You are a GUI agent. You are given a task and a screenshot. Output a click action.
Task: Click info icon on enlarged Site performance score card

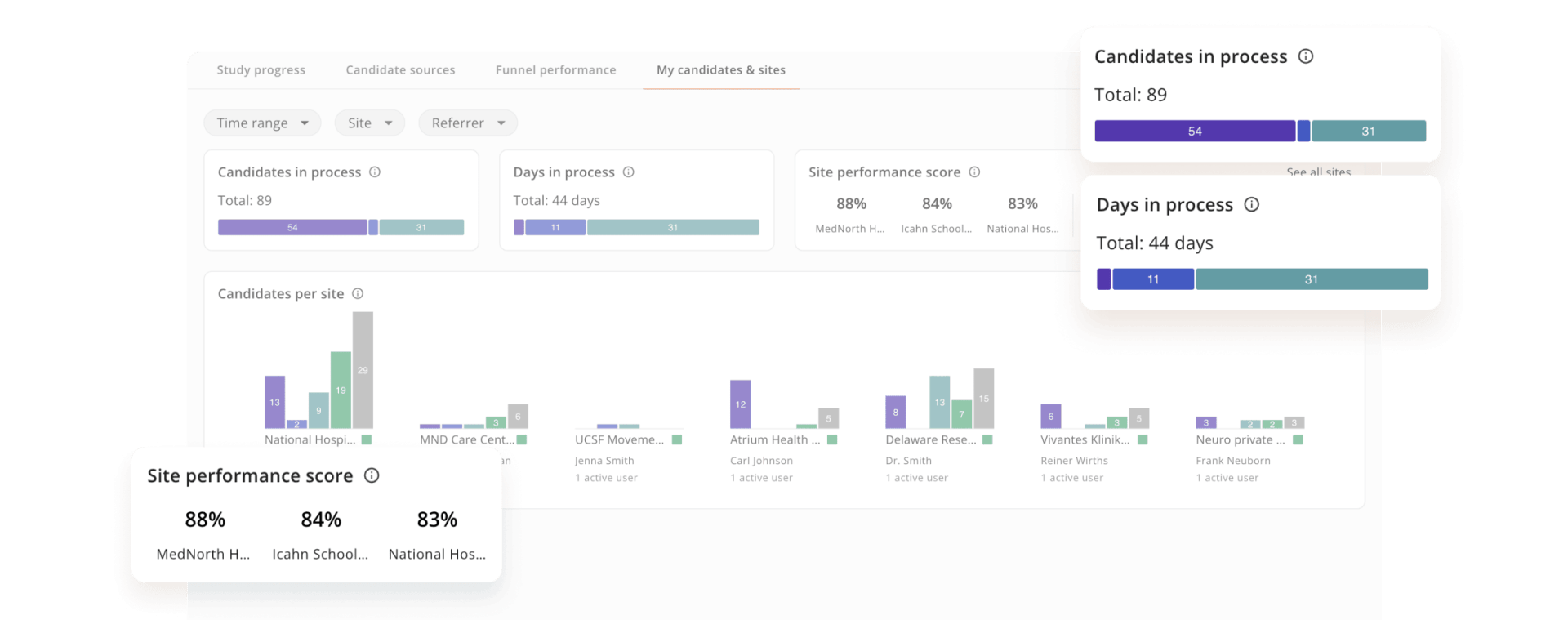pos(372,476)
